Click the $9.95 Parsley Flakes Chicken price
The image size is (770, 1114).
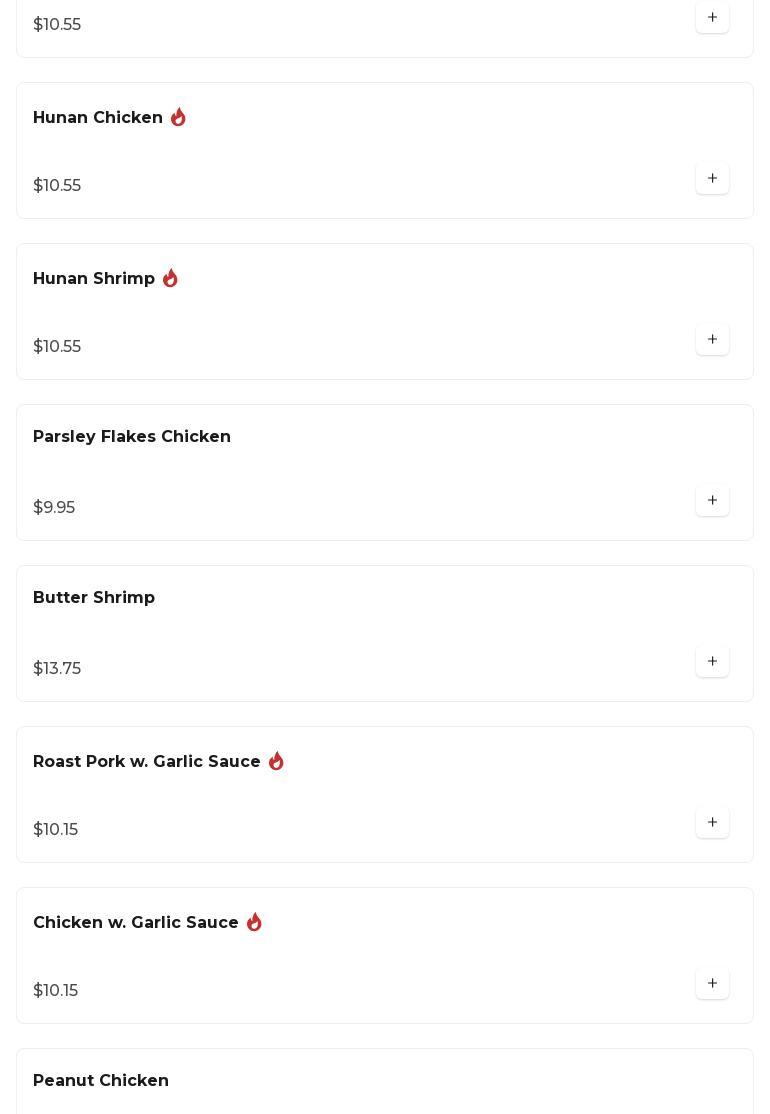pyautogui.click(x=54, y=507)
